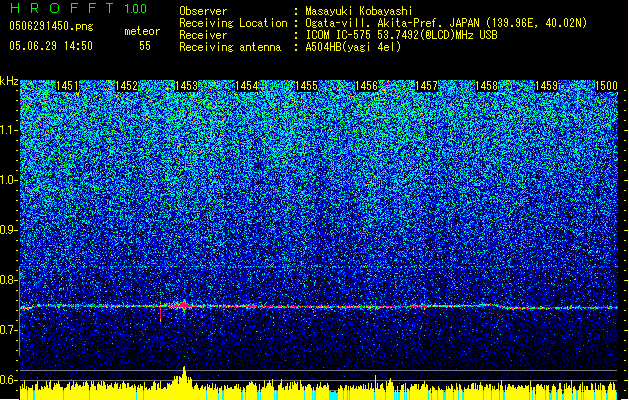Image resolution: width=629 pixels, height=400 pixels.
Task: Click the 1451 time marker
Action: pyautogui.click(x=67, y=86)
